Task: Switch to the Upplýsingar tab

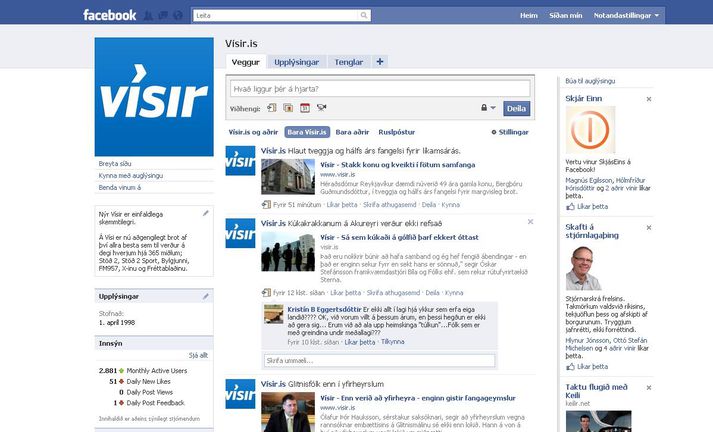Action: (296, 62)
